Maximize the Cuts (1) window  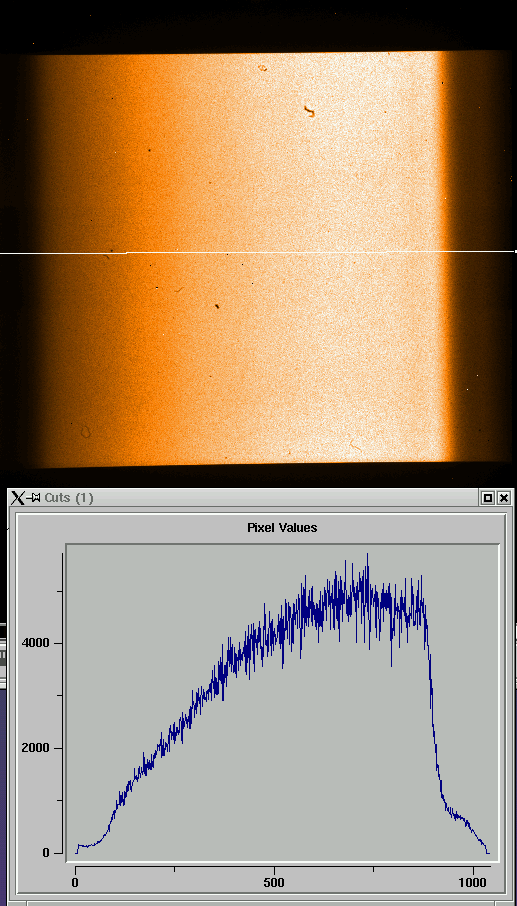488,497
